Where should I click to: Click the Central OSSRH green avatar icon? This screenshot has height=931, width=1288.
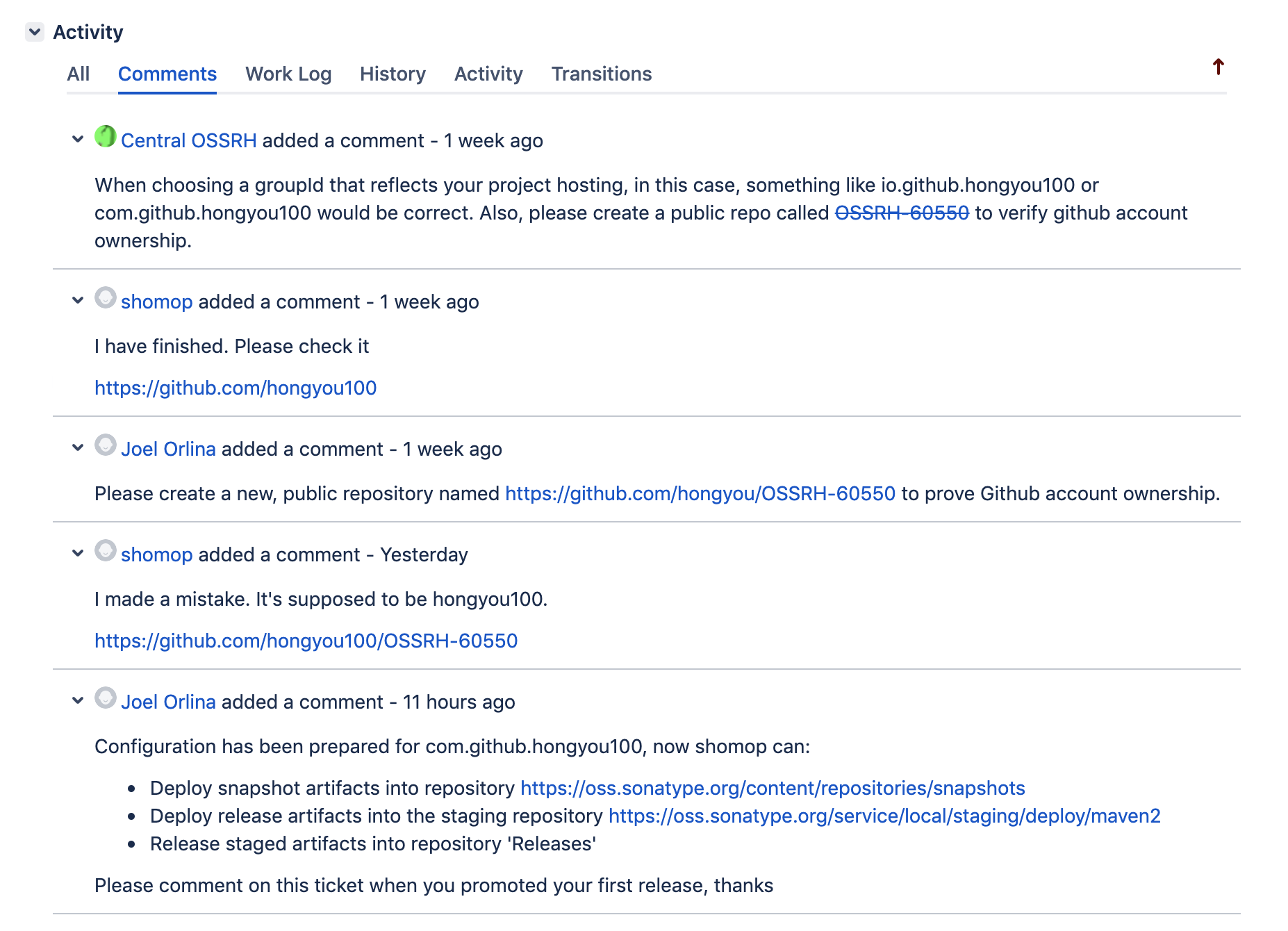coord(105,136)
